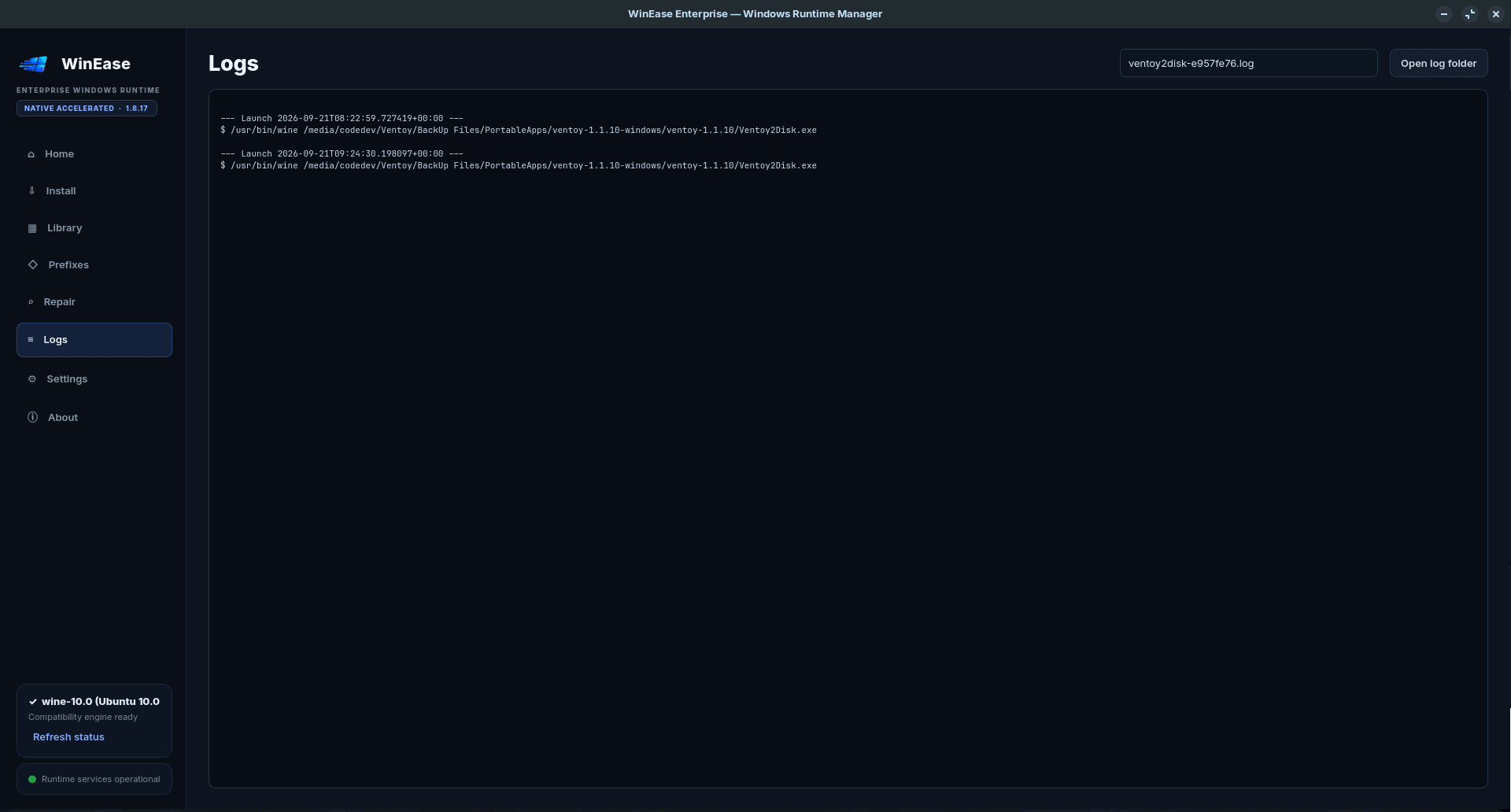Minimize the WinEase Enterprise window

tap(1444, 14)
